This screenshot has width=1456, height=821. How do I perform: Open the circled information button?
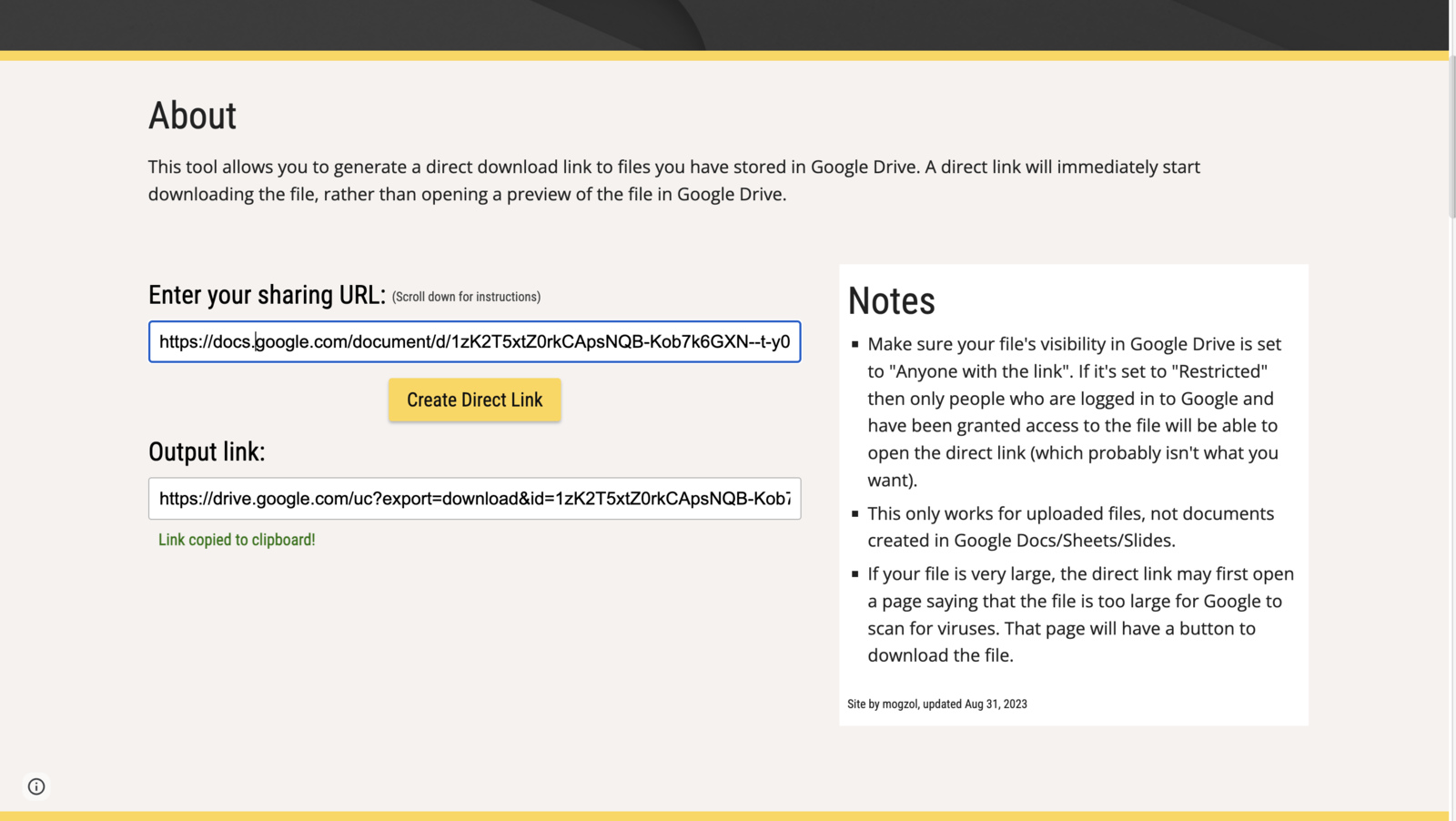[35, 786]
